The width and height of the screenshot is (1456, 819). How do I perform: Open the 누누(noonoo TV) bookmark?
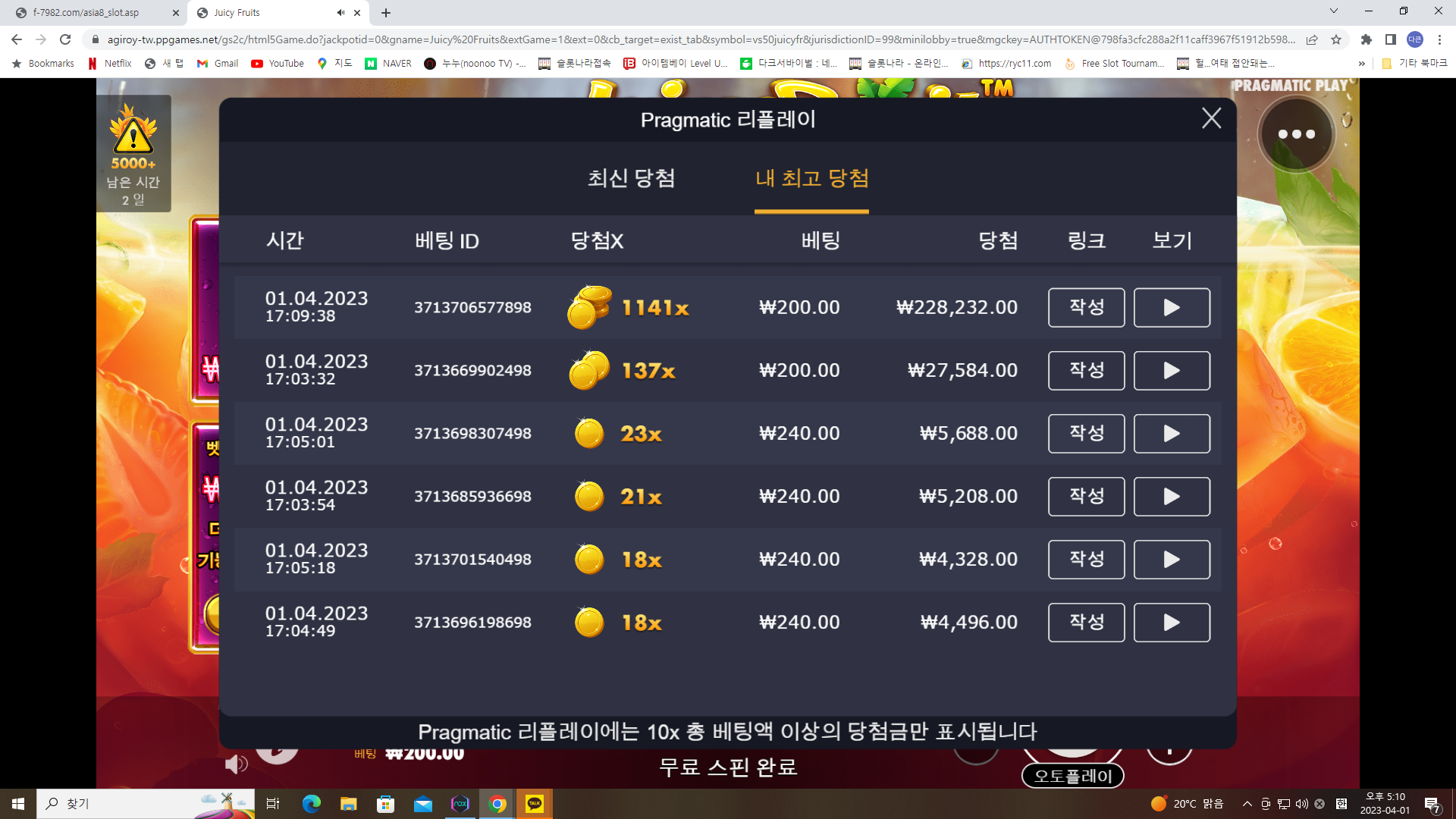pos(475,64)
